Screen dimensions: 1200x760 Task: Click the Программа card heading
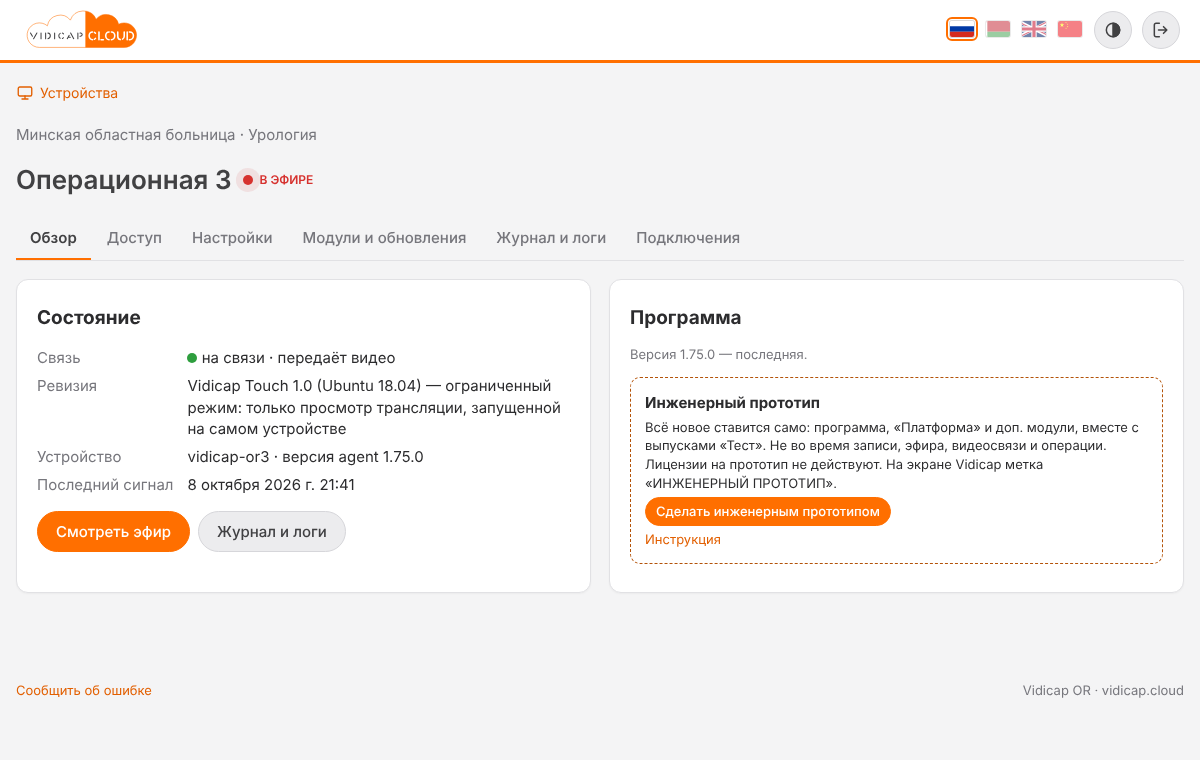686,318
